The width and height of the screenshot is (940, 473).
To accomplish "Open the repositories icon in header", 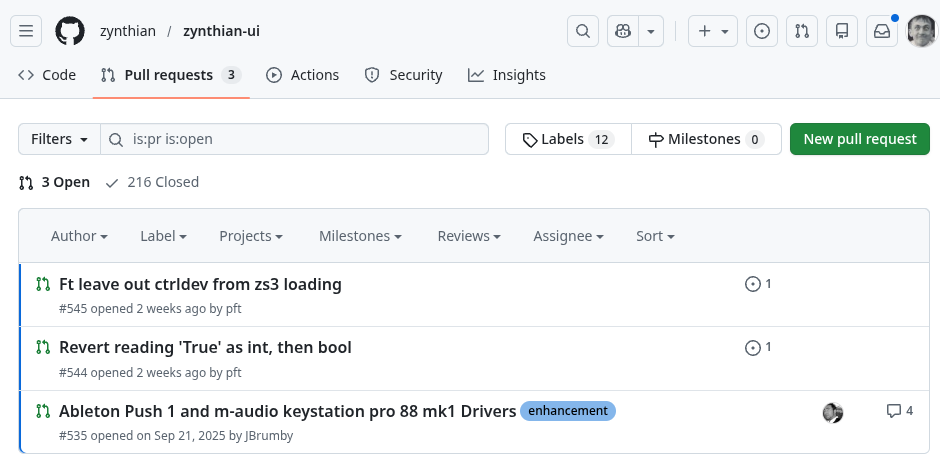I will 842,31.
